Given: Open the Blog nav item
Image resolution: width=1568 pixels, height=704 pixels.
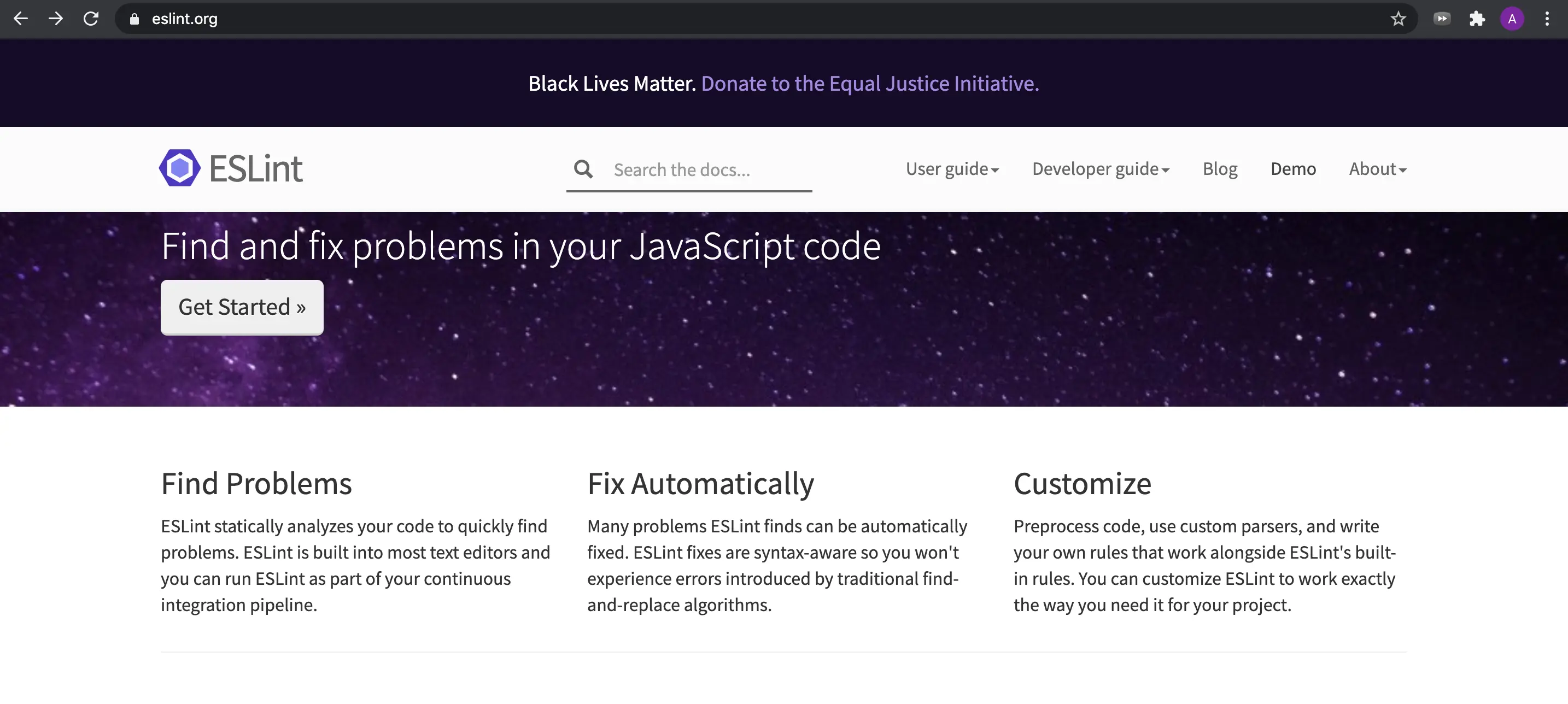Looking at the screenshot, I should (1219, 168).
